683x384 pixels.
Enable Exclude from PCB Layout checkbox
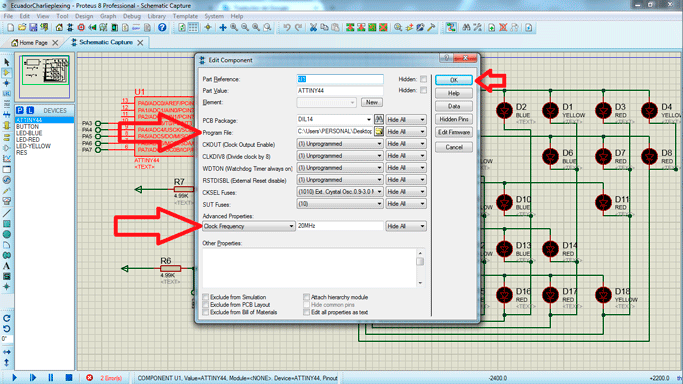(206, 305)
